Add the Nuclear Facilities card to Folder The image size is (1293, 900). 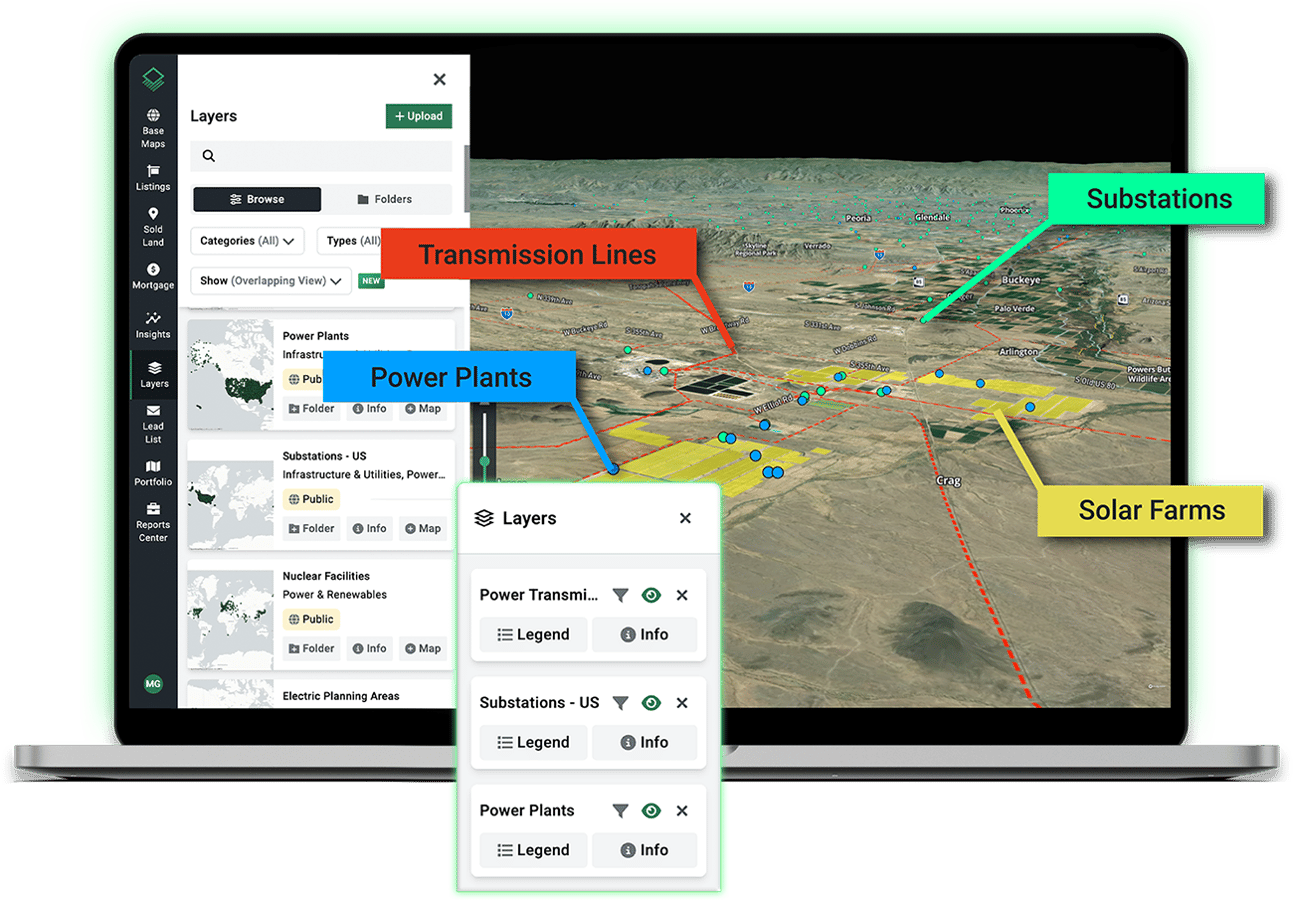(x=311, y=648)
